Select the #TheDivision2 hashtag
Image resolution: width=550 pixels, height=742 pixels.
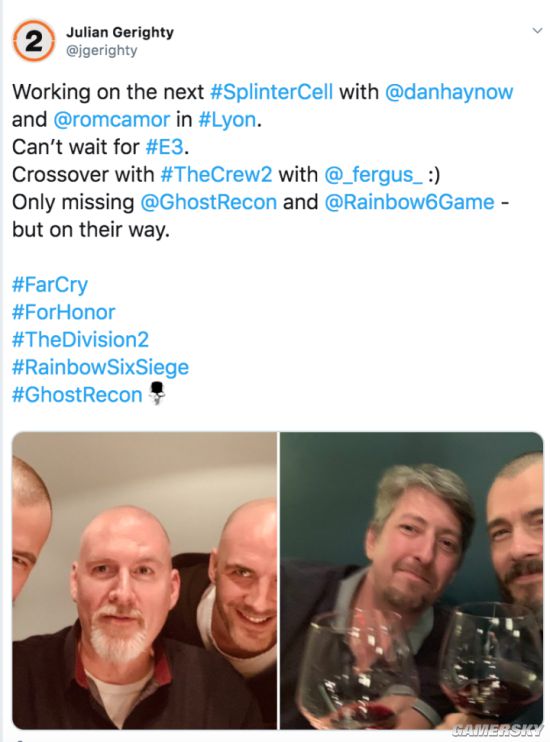tap(80, 340)
